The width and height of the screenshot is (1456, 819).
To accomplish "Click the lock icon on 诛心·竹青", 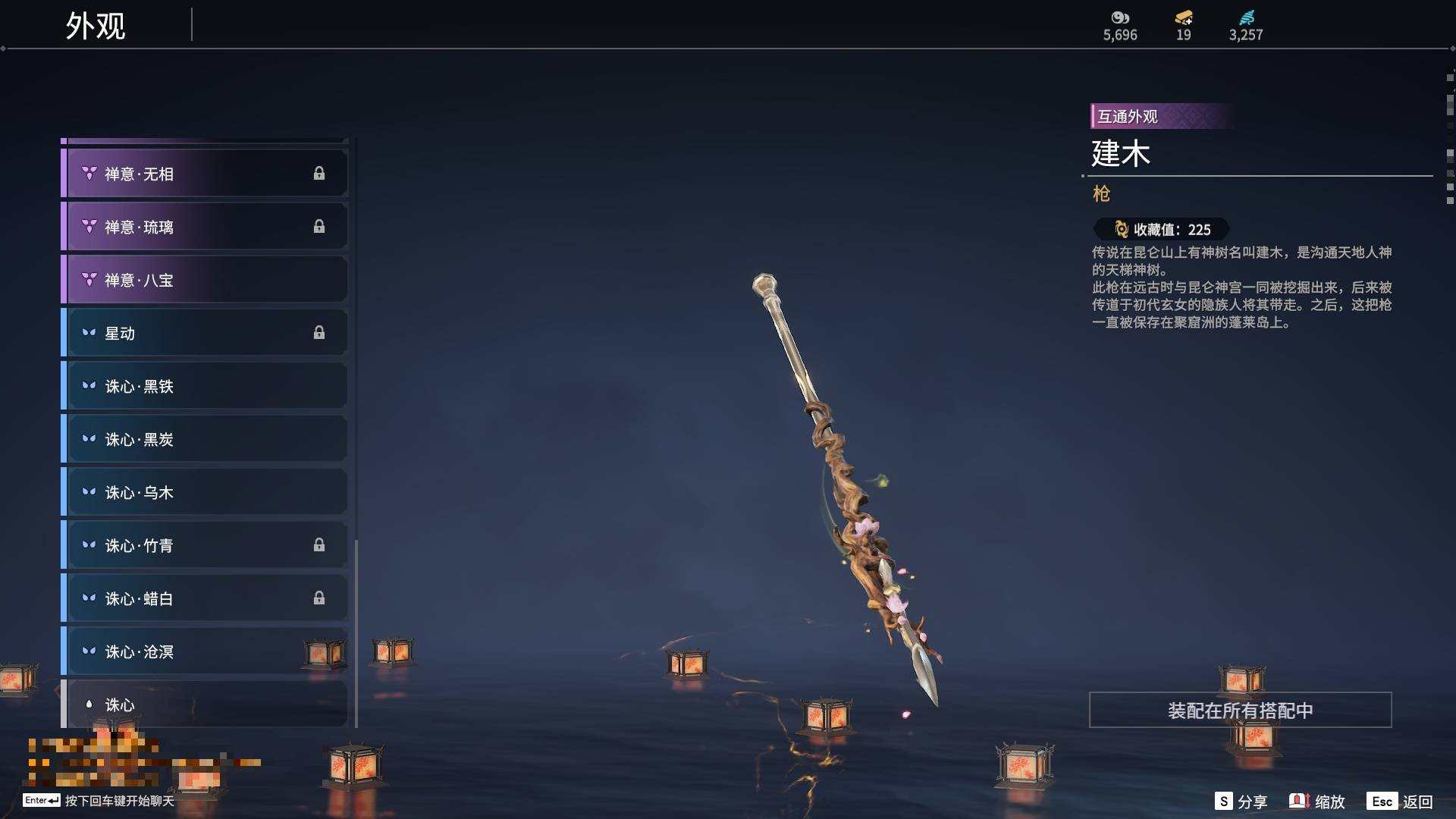I will (319, 545).
